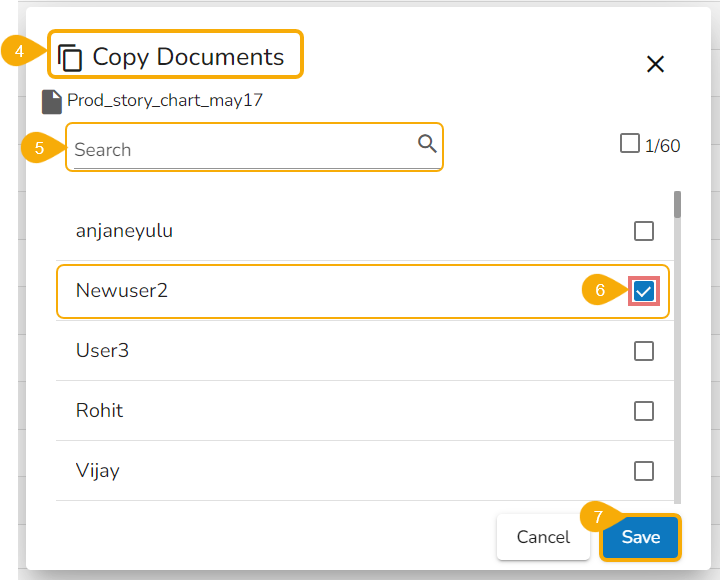720x580 pixels.
Task: Close the Copy Documents dialog
Action: (x=655, y=64)
